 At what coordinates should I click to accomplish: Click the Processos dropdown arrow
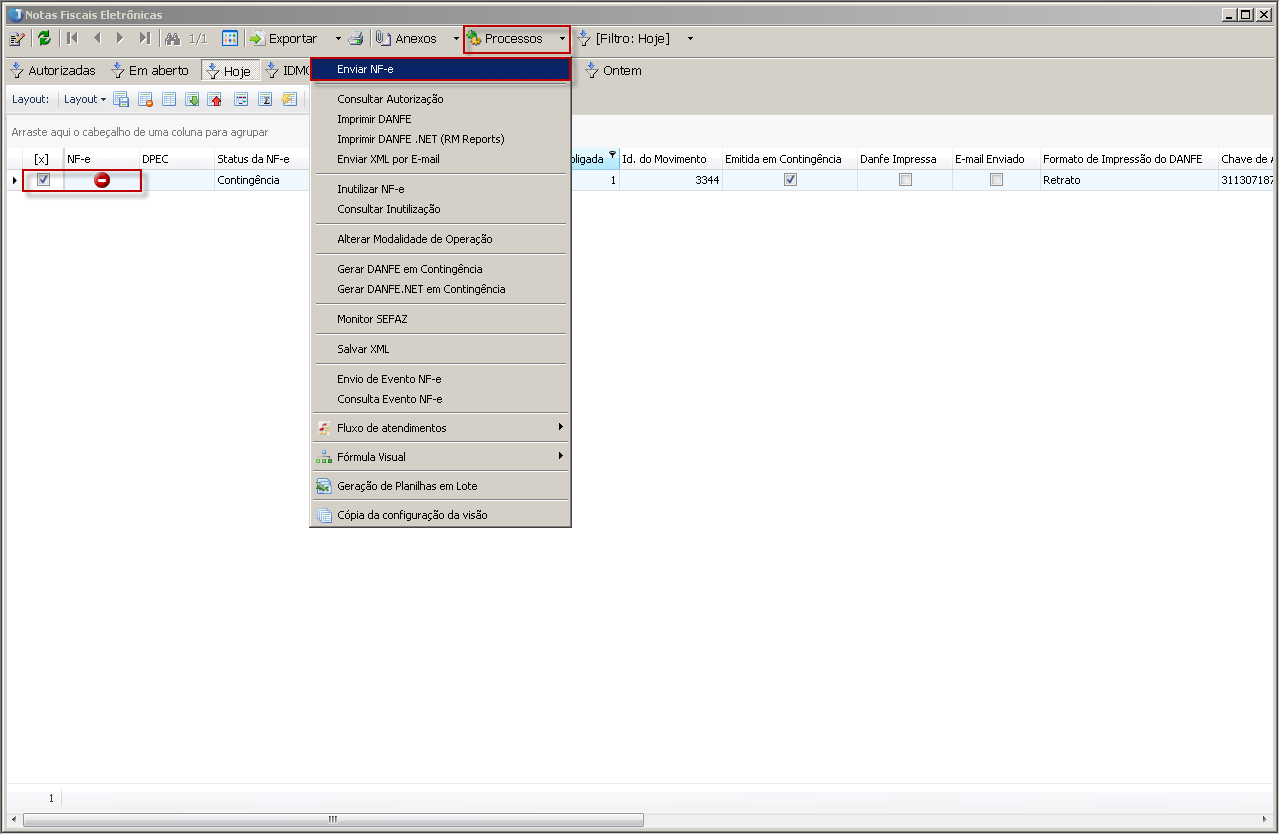coord(562,39)
